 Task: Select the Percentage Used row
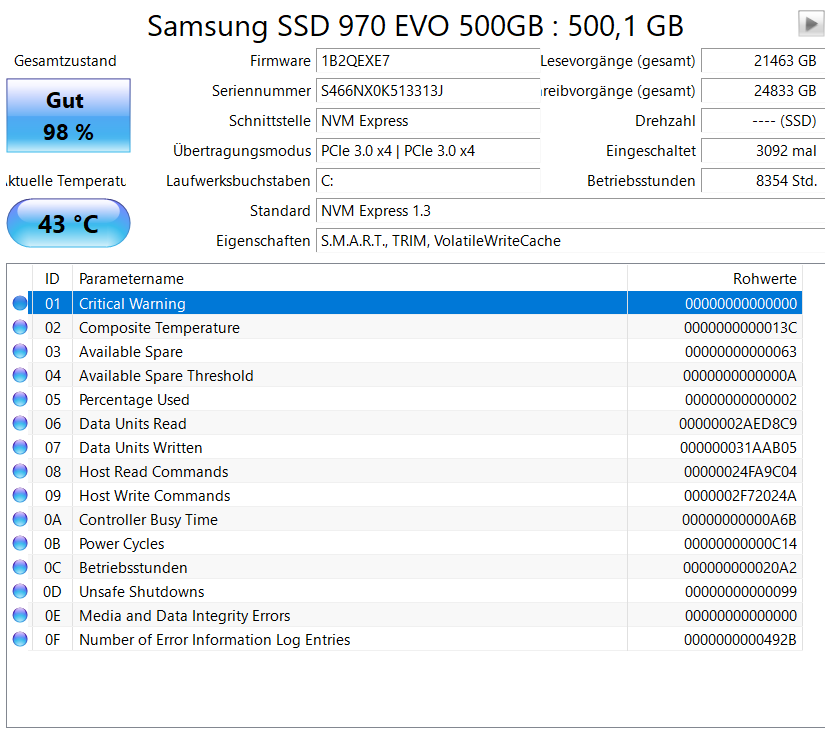[405, 399]
